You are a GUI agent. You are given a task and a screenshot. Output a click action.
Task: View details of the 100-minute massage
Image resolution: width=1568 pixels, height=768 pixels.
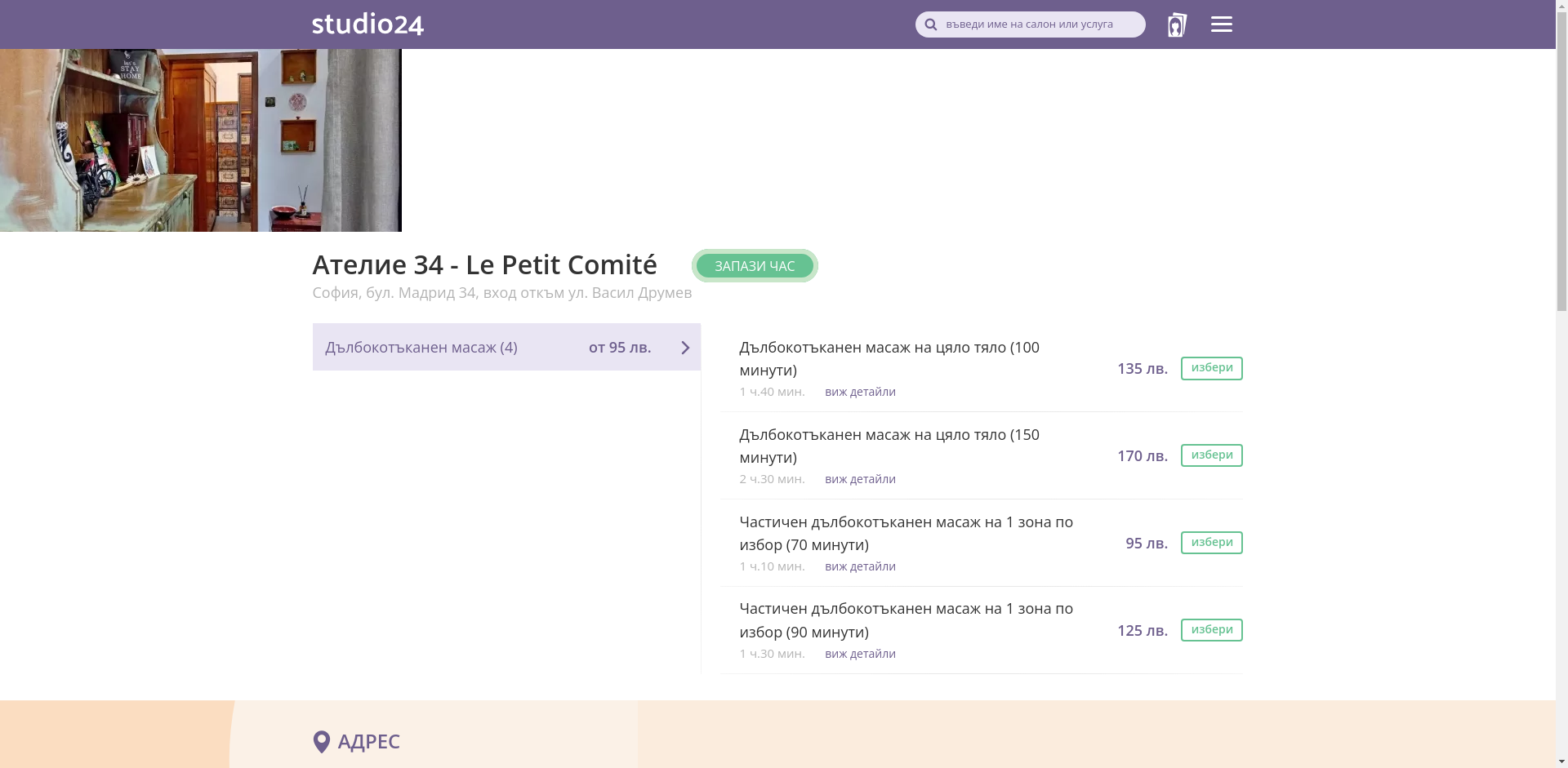[860, 392]
